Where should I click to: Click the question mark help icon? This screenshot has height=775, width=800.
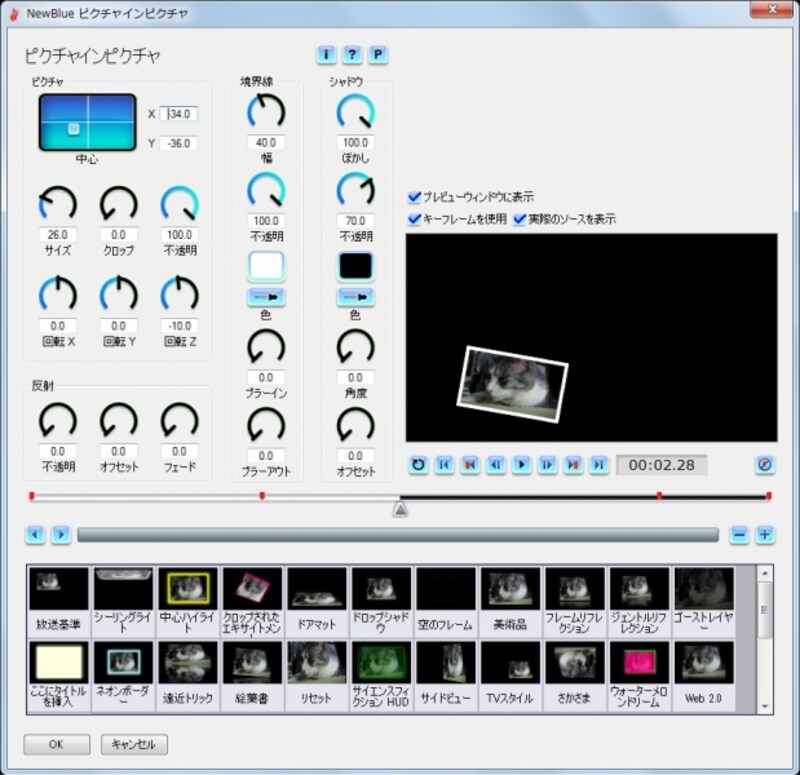[x=352, y=54]
